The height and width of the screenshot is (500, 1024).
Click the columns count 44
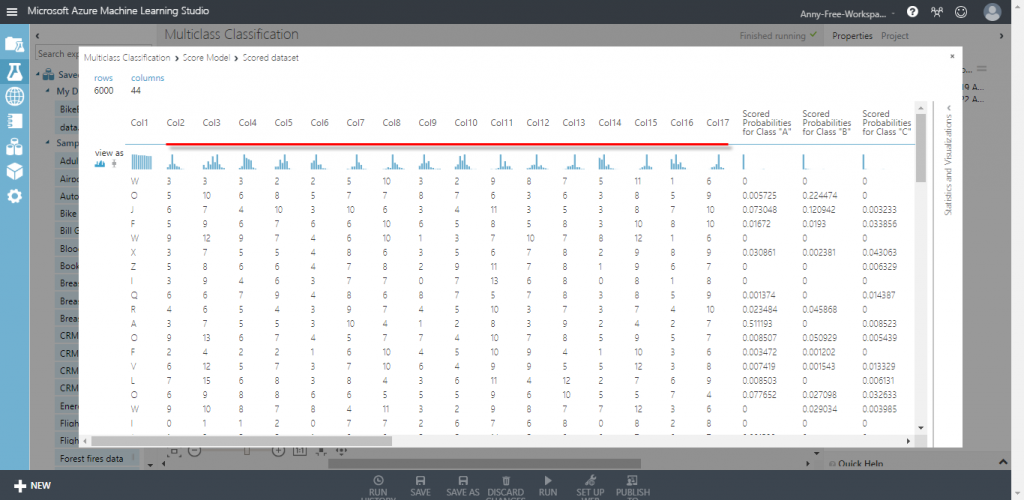pos(136,91)
